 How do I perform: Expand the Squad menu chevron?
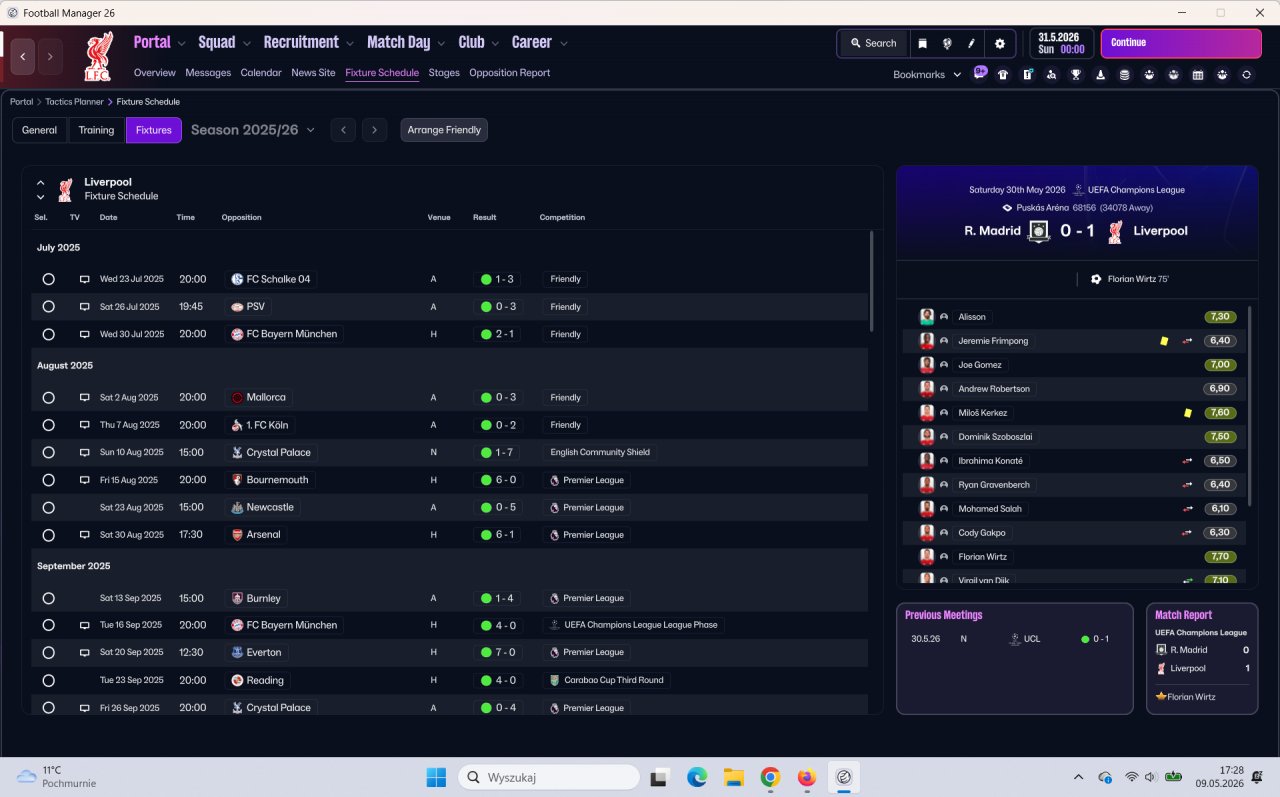point(246,43)
